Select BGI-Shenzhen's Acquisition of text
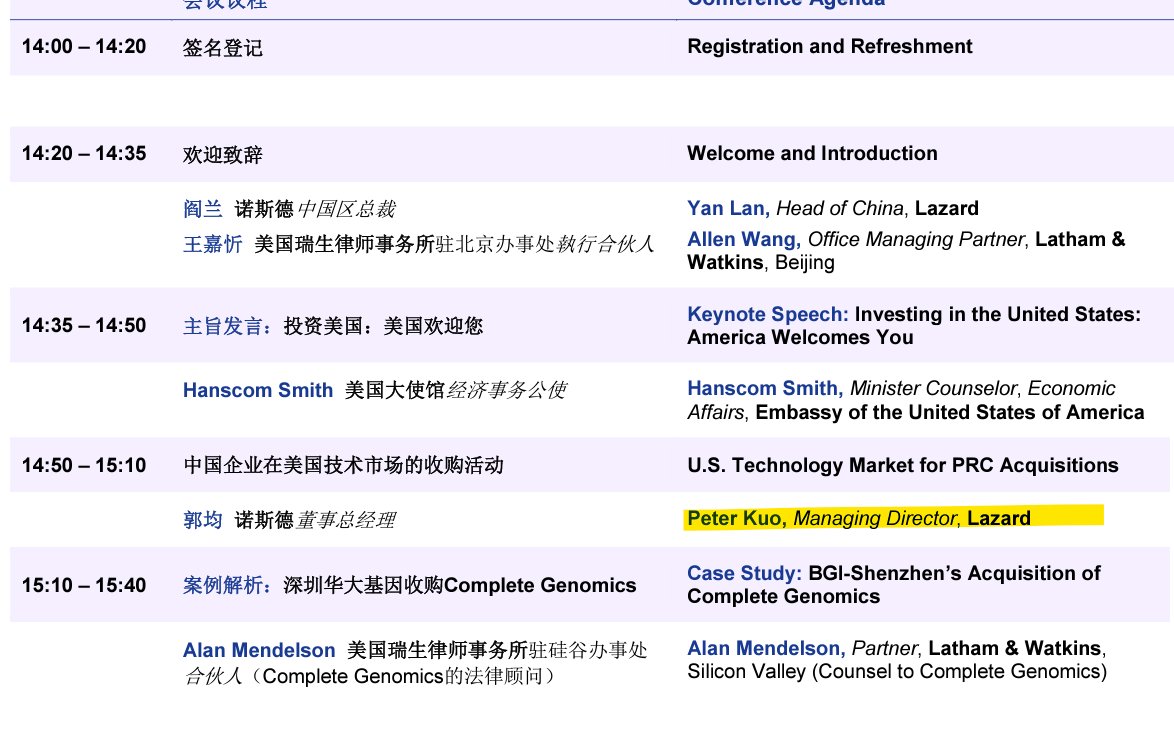This screenshot has height=736, width=1174. point(955,574)
